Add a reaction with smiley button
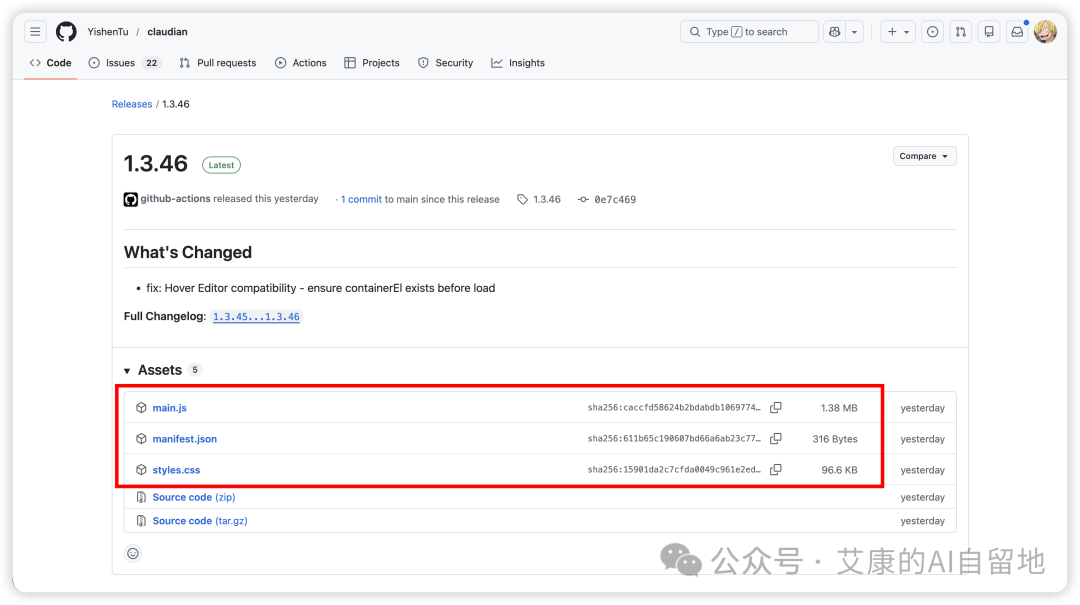This screenshot has height=605, width=1080. tap(133, 553)
